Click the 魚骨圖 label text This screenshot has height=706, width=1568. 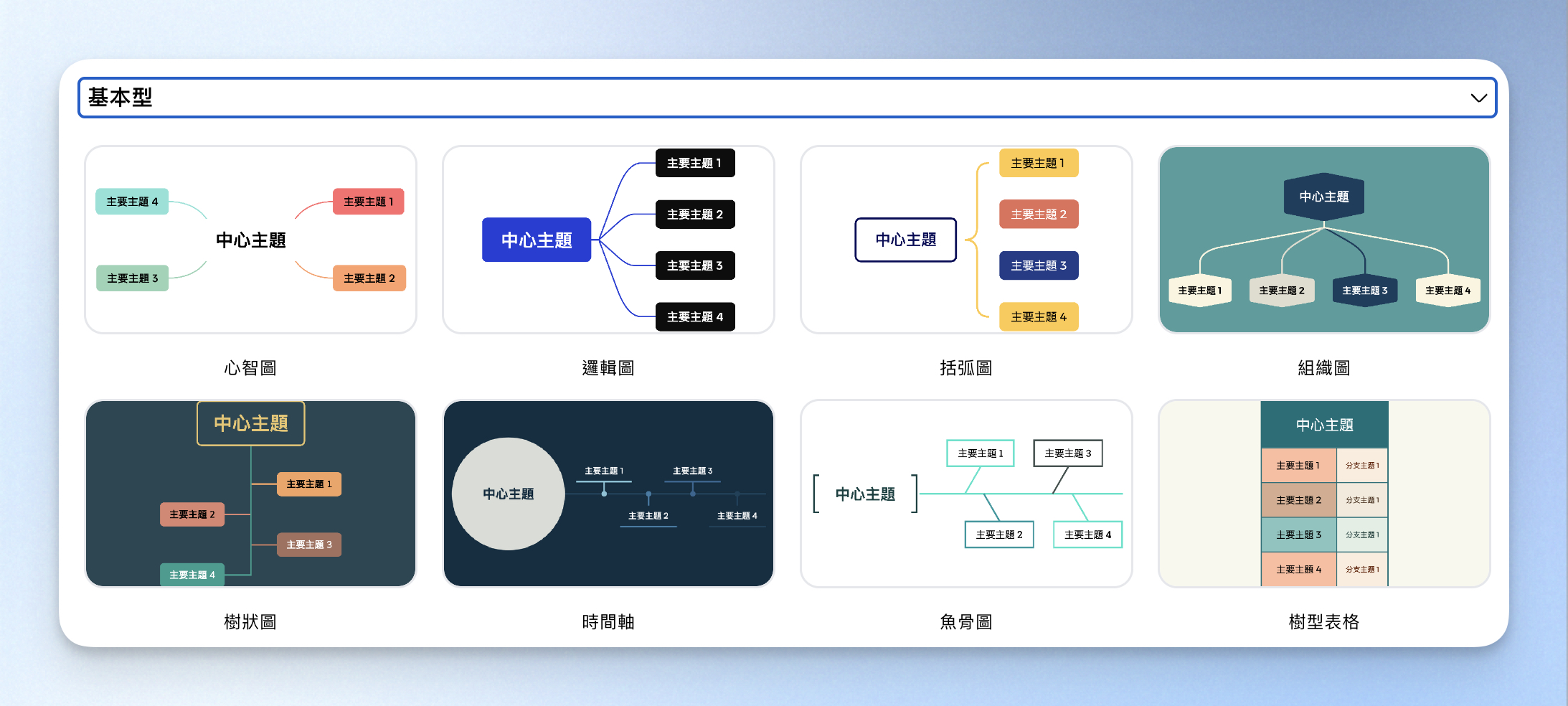pyautogui.click(x=966, y=622)
